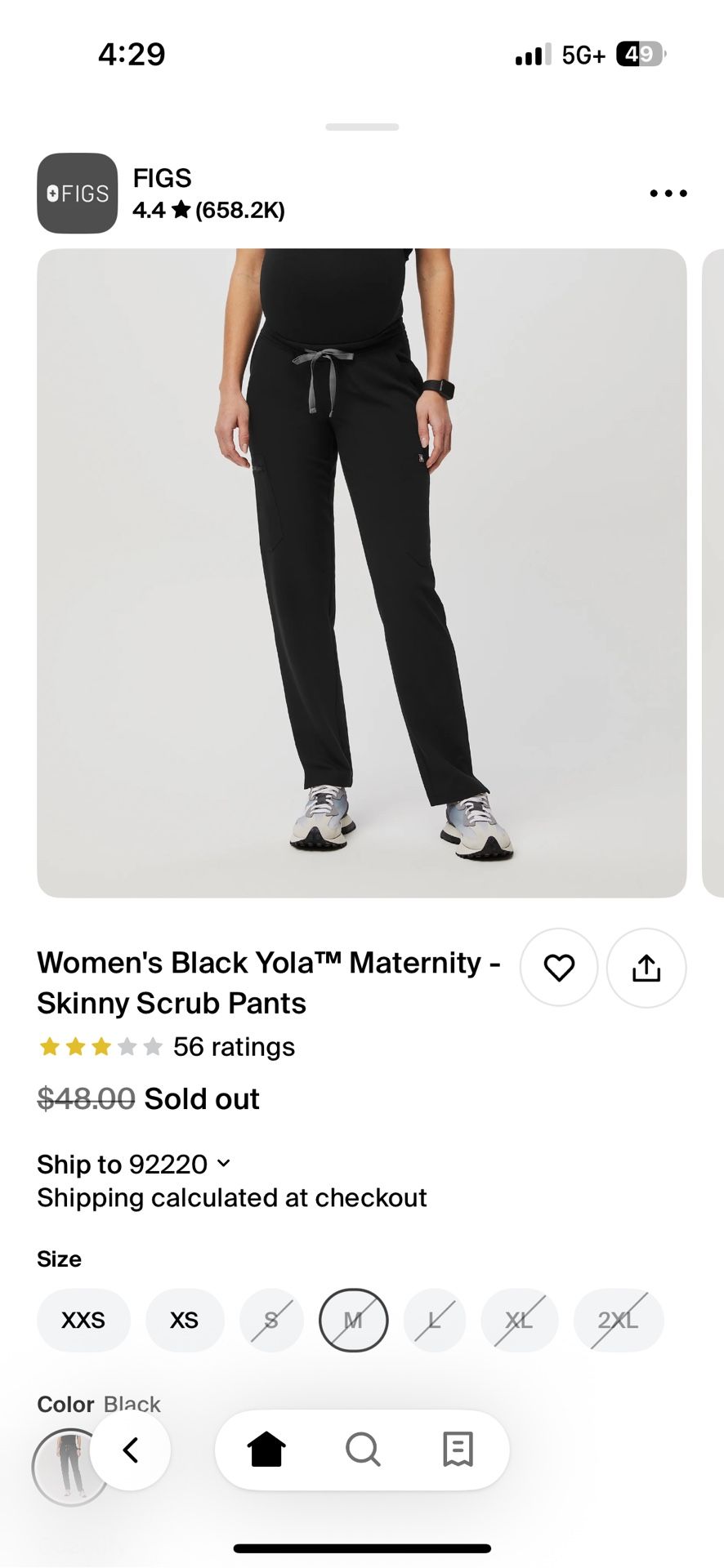Open the orders receipt icon

click(458, 1450)
